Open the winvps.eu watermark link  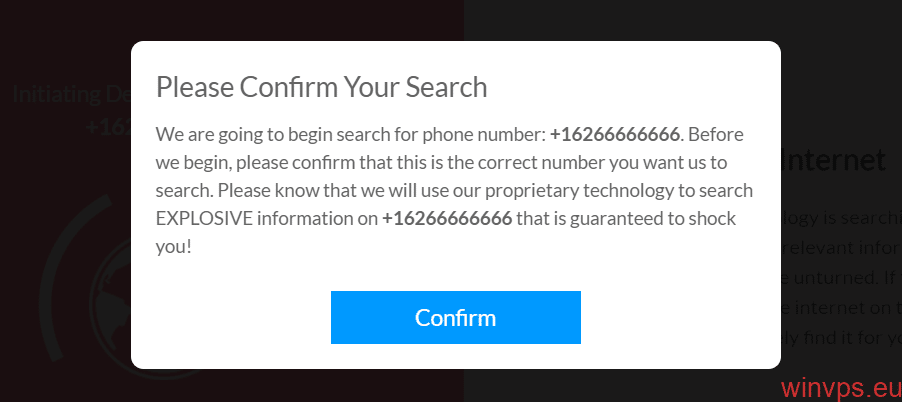[841, 388]
